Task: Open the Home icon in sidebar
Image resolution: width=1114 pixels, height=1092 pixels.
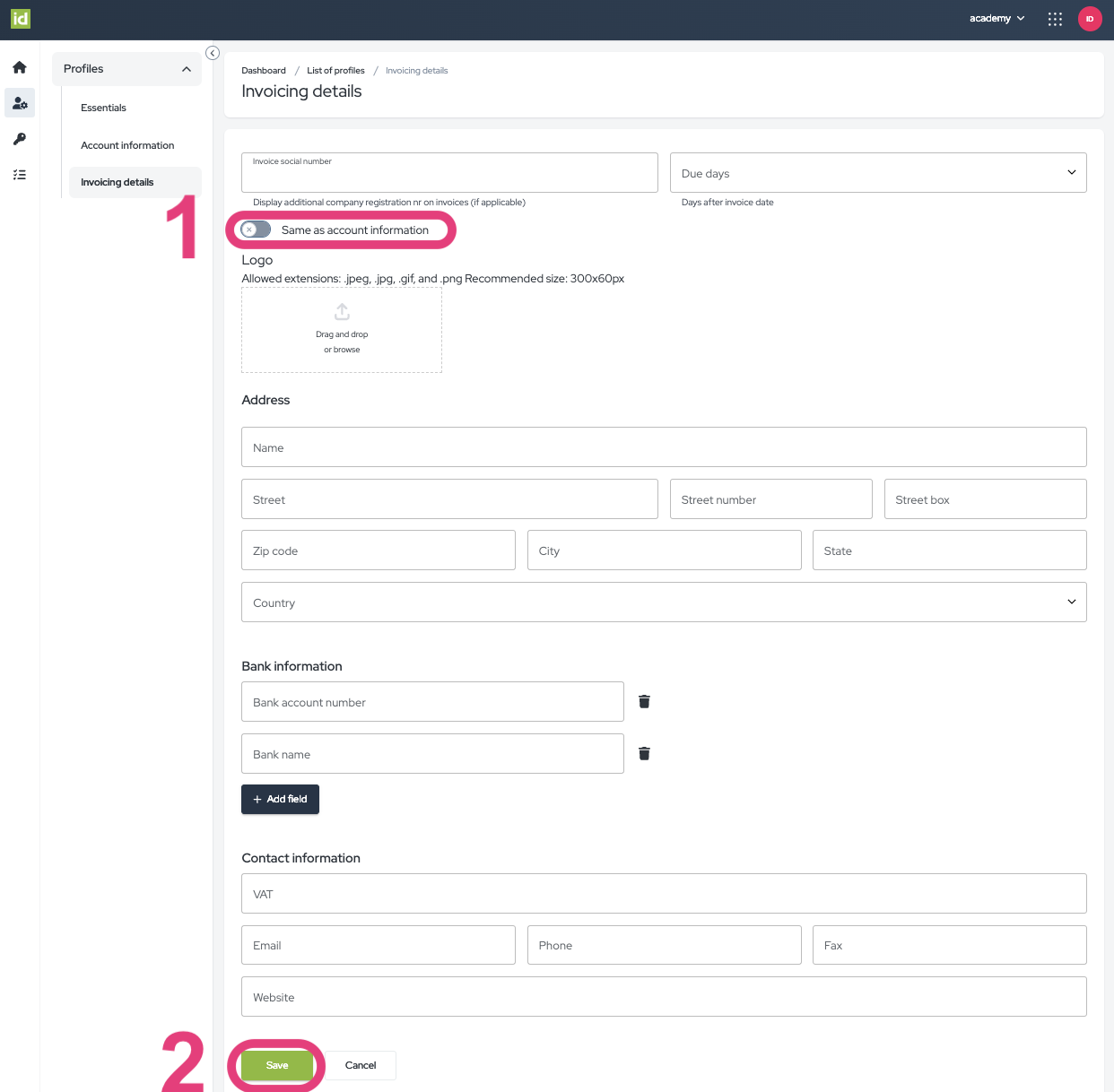Action: pyautogui.click(x=19, y=66)
